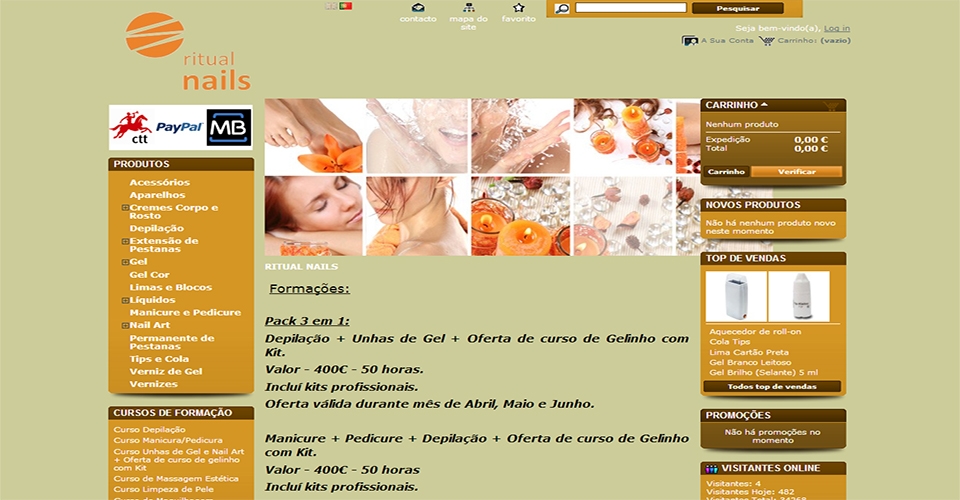Open the Log in link

pos(836,28)
